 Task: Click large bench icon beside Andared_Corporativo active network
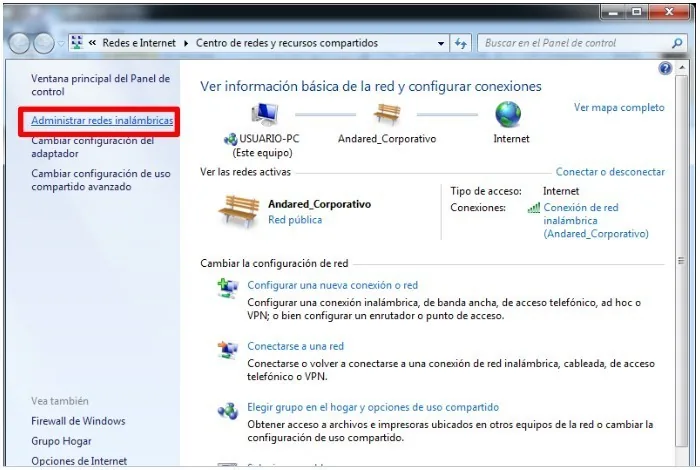(x=239, y=211)
